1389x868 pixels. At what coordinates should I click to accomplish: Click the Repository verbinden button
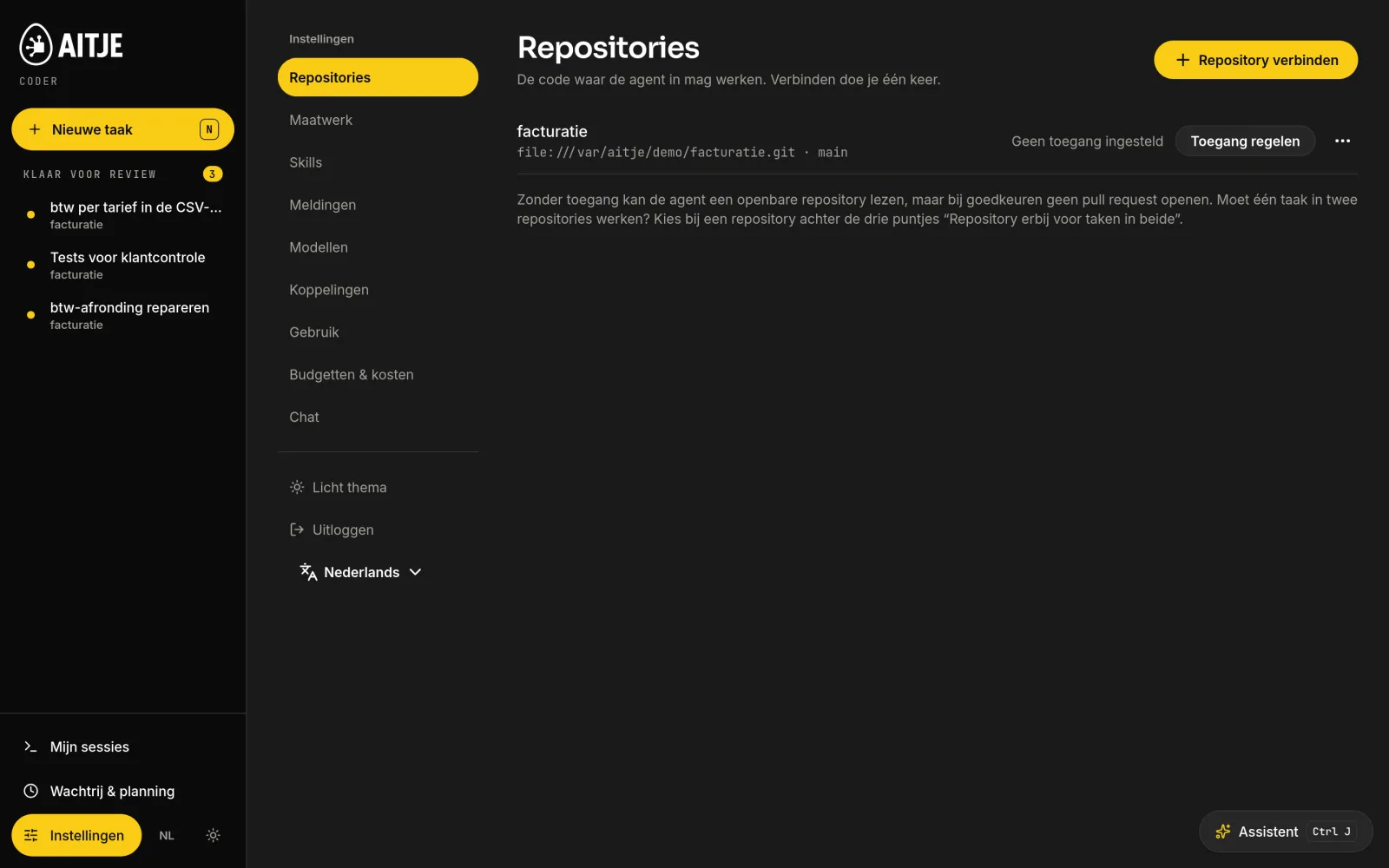click(1255, 60)
